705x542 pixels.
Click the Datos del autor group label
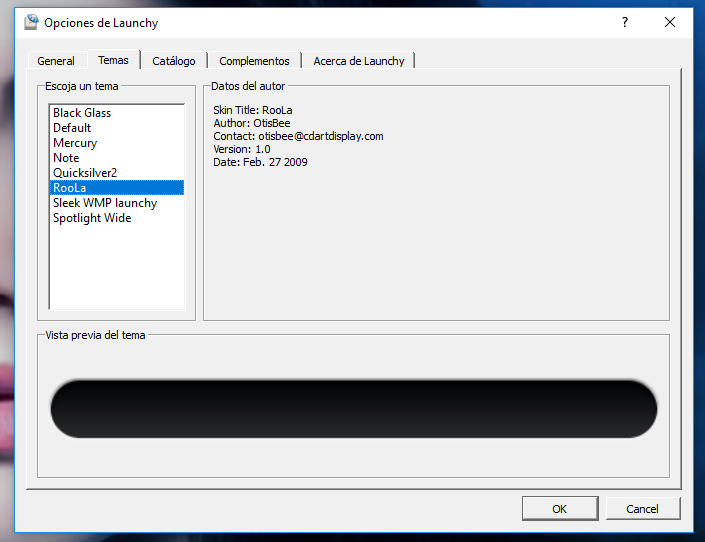pyautogui.click(x=248, y=86)
